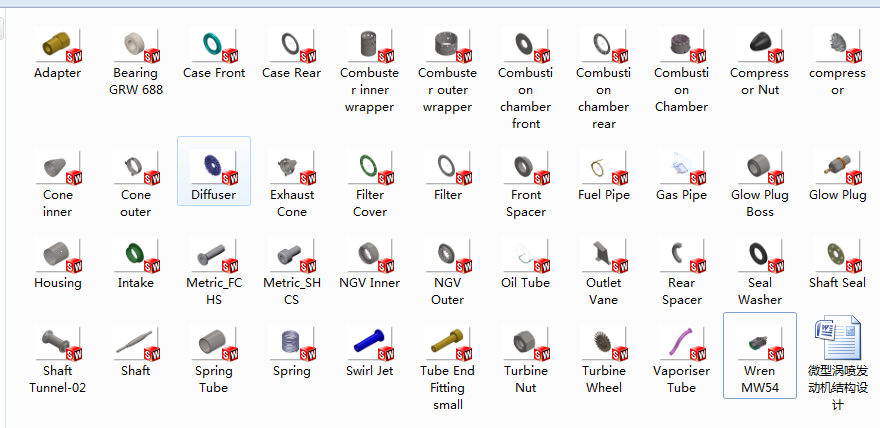Click the NGV Outer part file
Viewport: 880px width, 428px height.
click(x=447, y=256)
